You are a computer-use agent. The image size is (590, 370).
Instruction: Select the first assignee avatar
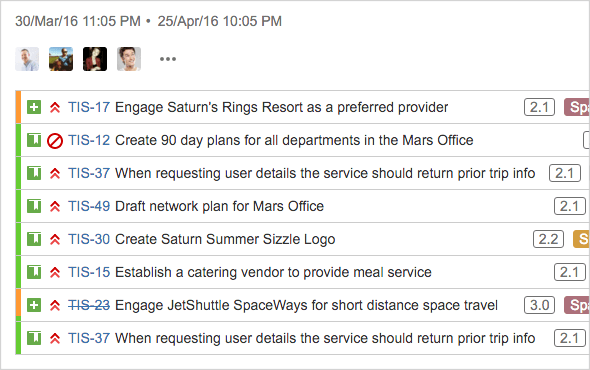click(x=27, y=59)
